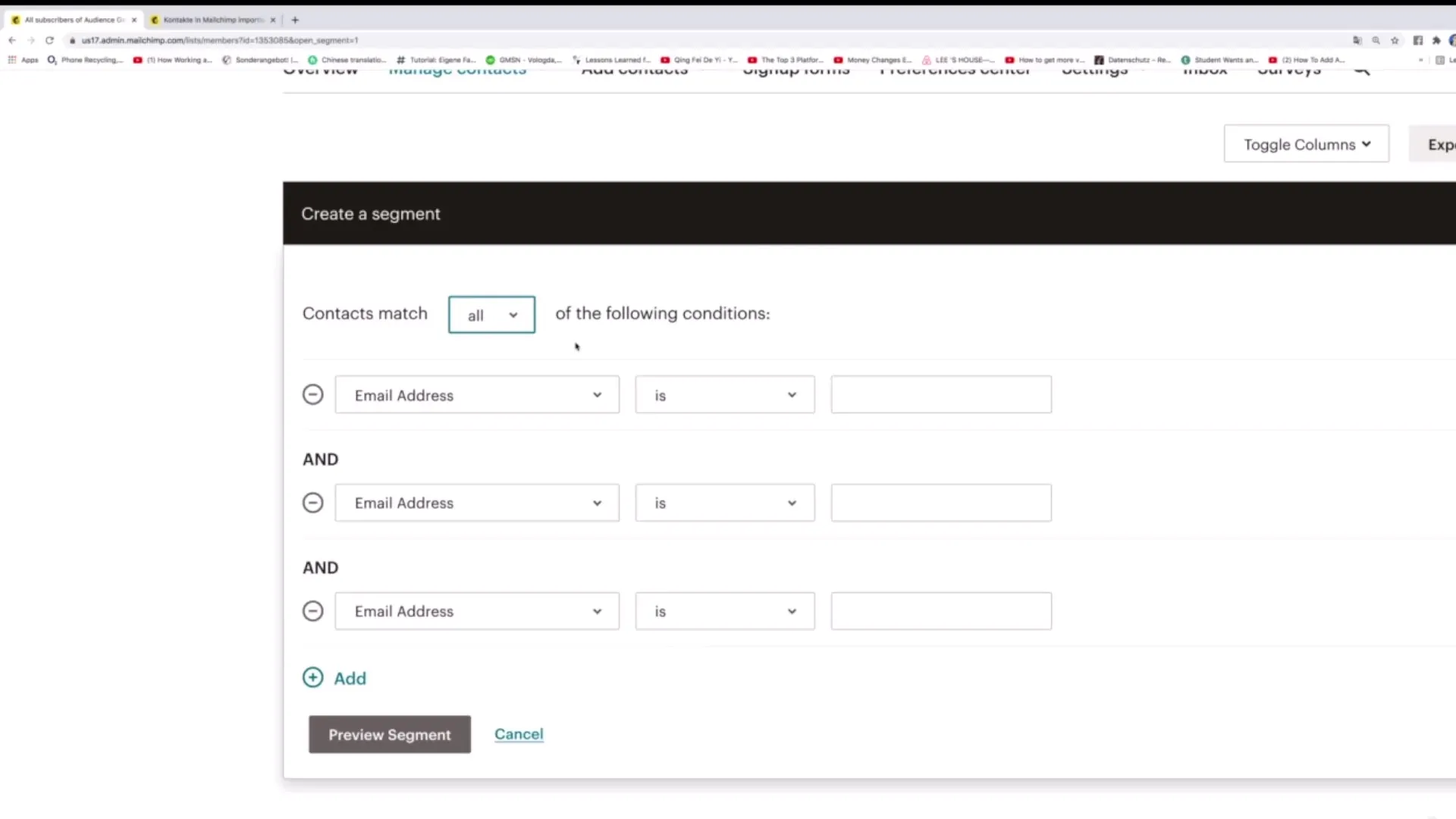The height and width of the screenshot is (819, 1456).
Task: Open the Lessons Learned bookmark
Action: coord(612,60)
